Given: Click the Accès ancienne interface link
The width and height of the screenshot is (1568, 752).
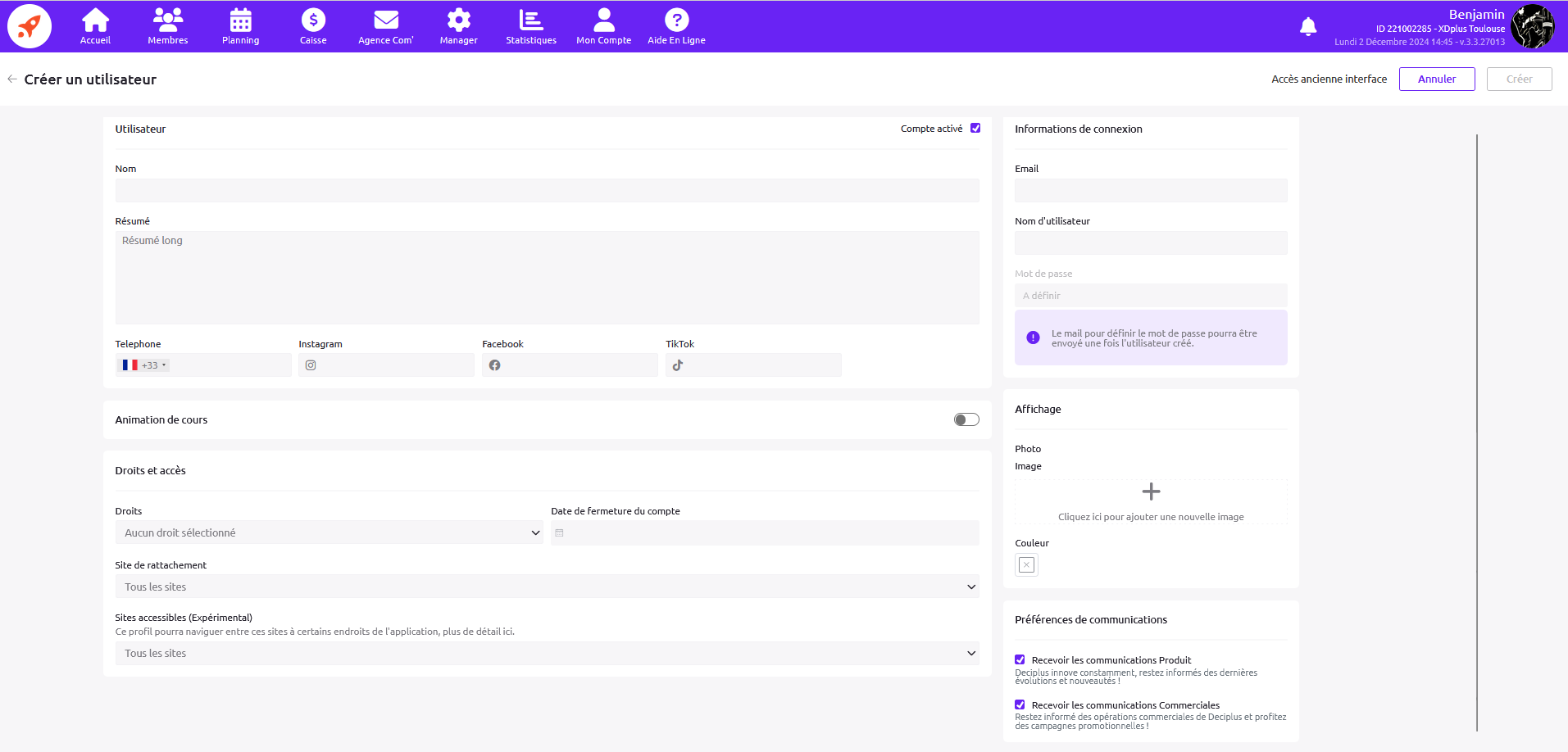Looking at the screenshot, I should click(x=1329, y=79).
